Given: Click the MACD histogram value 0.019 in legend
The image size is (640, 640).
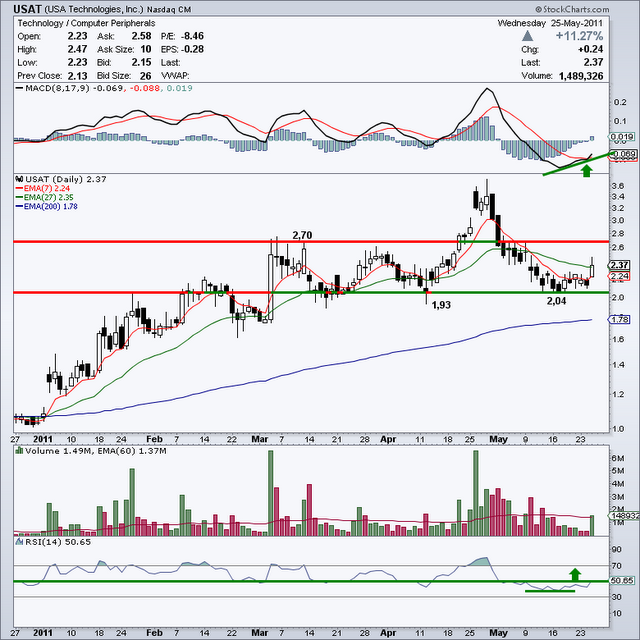Looking at the screenshot, I should click(x=180, y=88).
